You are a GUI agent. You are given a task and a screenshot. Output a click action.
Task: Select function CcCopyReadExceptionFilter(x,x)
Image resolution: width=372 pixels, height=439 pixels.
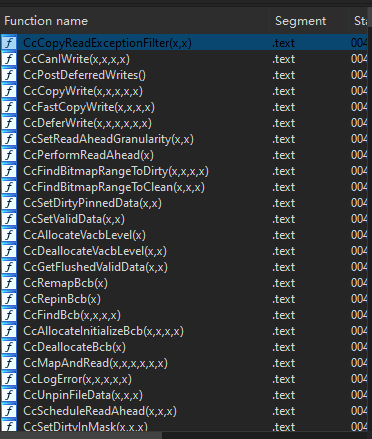pyautogui.click(x=107, y=43)
